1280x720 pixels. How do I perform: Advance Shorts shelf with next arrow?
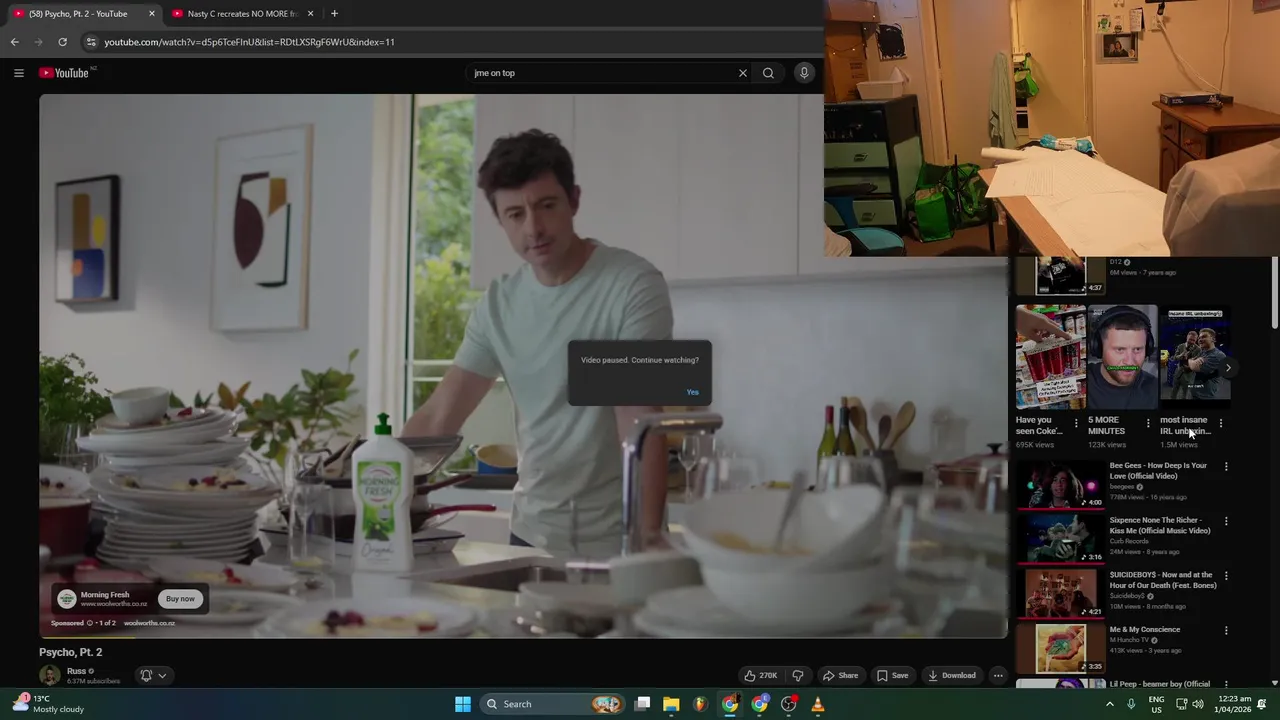1228,368
